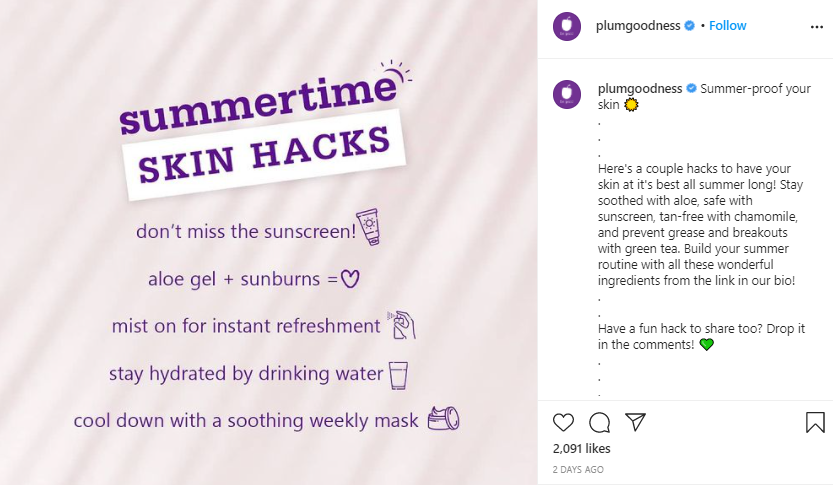
Task: Open plumgoodness avatar in post header
Action: (568, 26)
